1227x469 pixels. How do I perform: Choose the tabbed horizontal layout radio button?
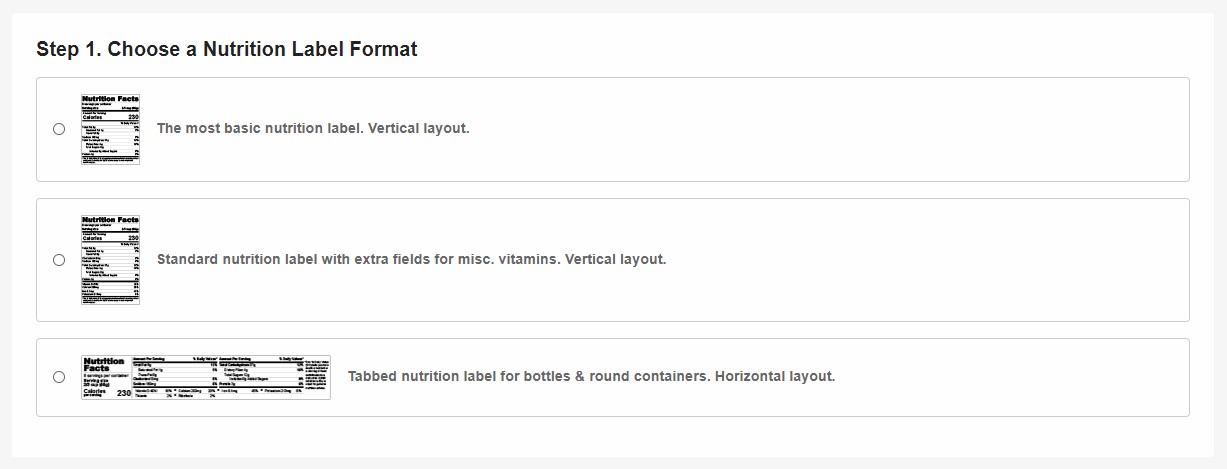59,377
